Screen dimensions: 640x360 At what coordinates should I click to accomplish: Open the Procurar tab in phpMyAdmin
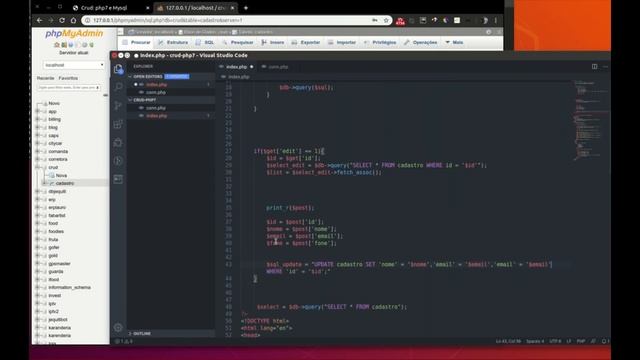tap(137, 42)
